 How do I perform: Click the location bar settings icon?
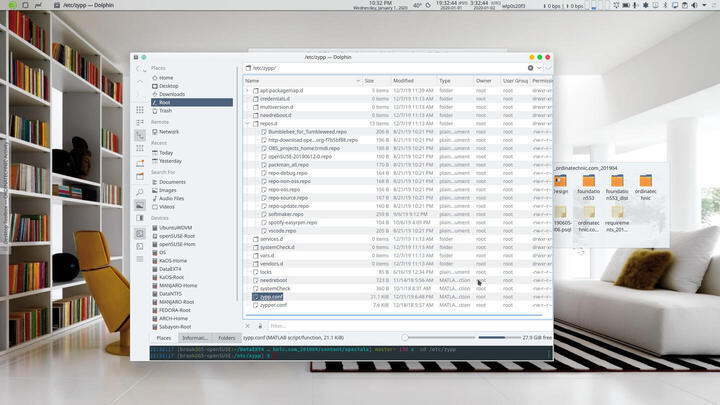(x=530, y=68)
